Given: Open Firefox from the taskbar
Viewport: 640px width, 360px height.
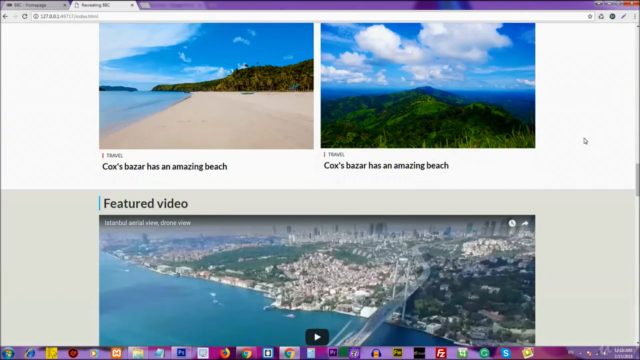Looking at the screenshot, I should coord(224,353).
